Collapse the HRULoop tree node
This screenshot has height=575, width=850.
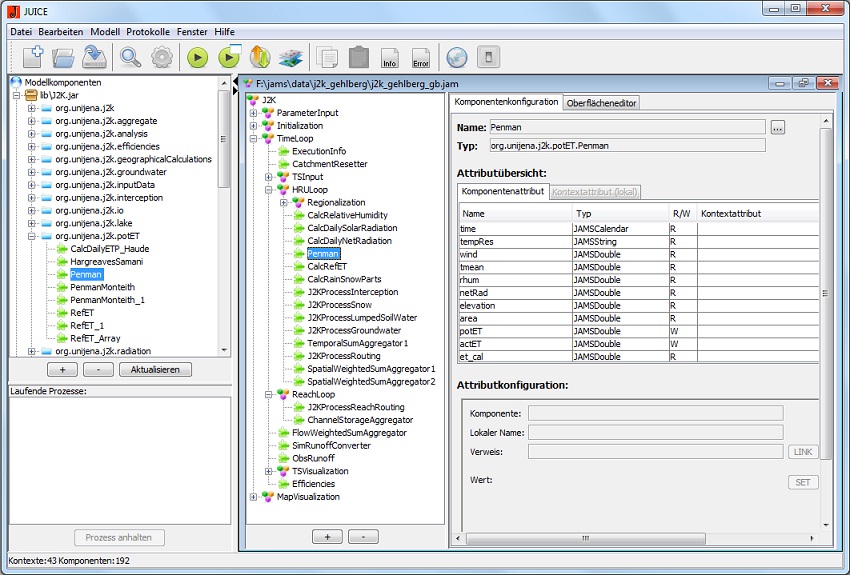pyautogui.click(x=269, y=190)
